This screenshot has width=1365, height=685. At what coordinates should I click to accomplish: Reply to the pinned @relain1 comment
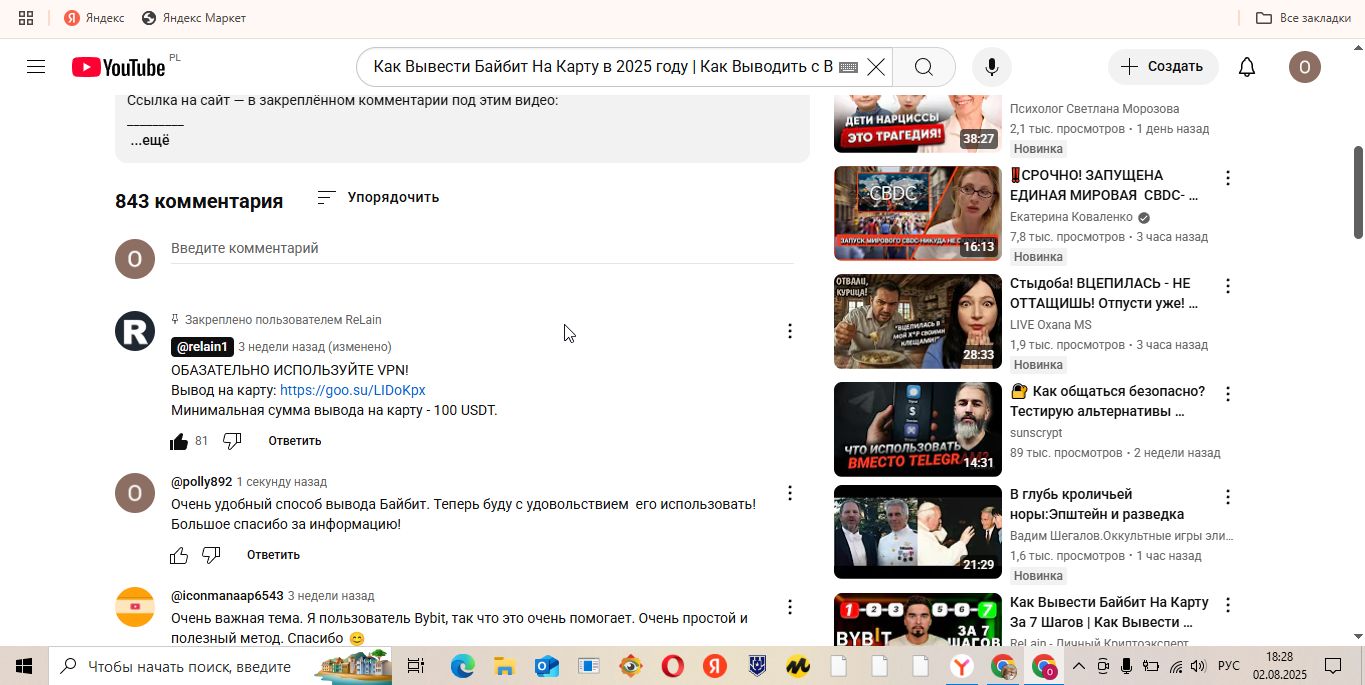pyautogui.click(x=295, y=441)
